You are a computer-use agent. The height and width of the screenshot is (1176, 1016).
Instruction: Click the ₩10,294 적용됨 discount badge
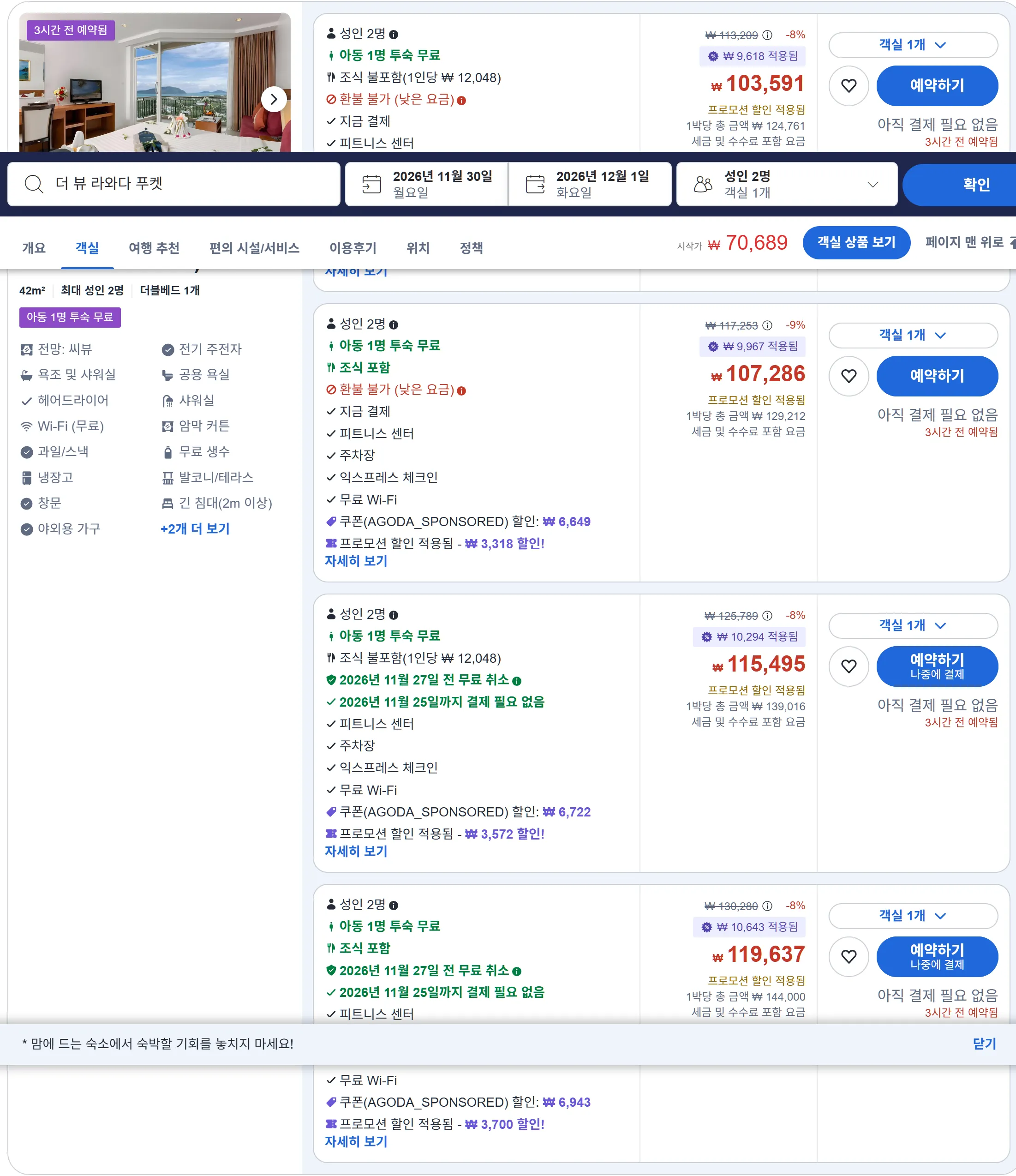point(749,637)
